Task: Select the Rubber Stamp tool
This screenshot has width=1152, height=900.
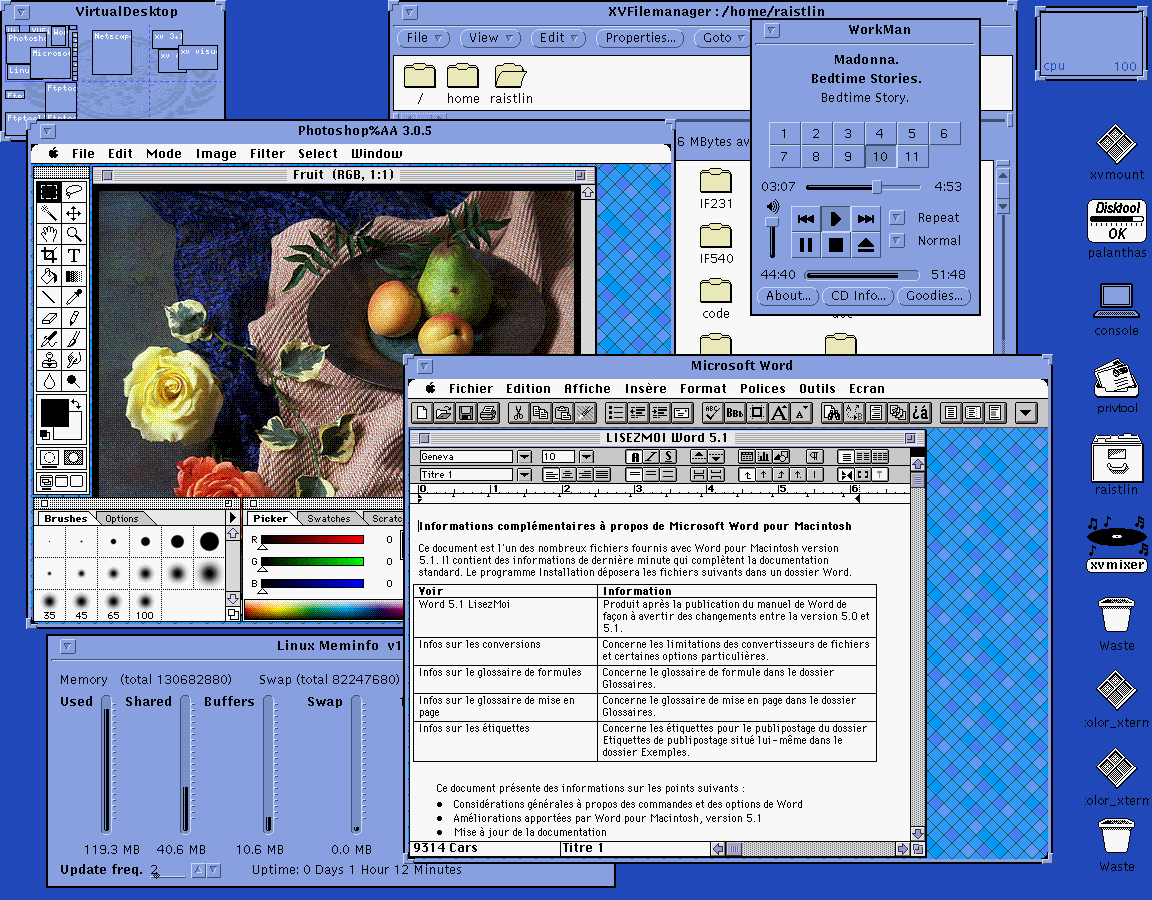Action: (48, 359)
